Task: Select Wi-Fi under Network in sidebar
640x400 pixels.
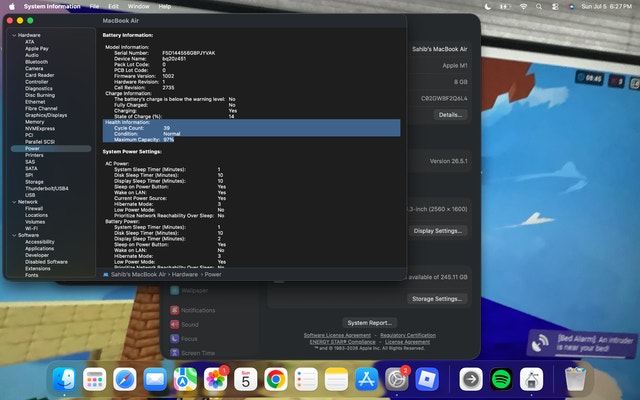Action: pos(31,229)
